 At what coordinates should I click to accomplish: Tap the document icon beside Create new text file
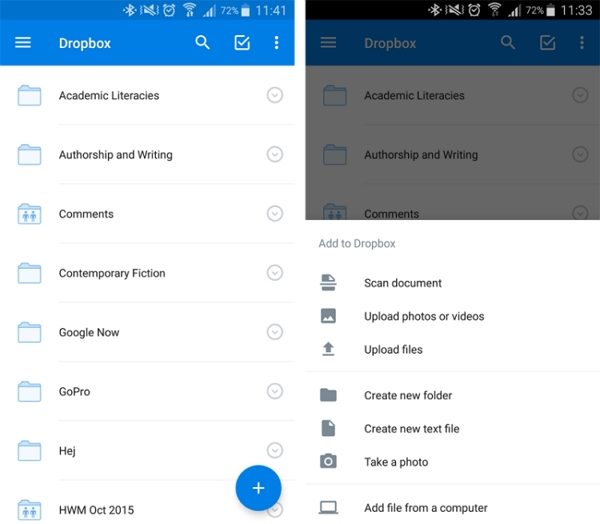328,428
